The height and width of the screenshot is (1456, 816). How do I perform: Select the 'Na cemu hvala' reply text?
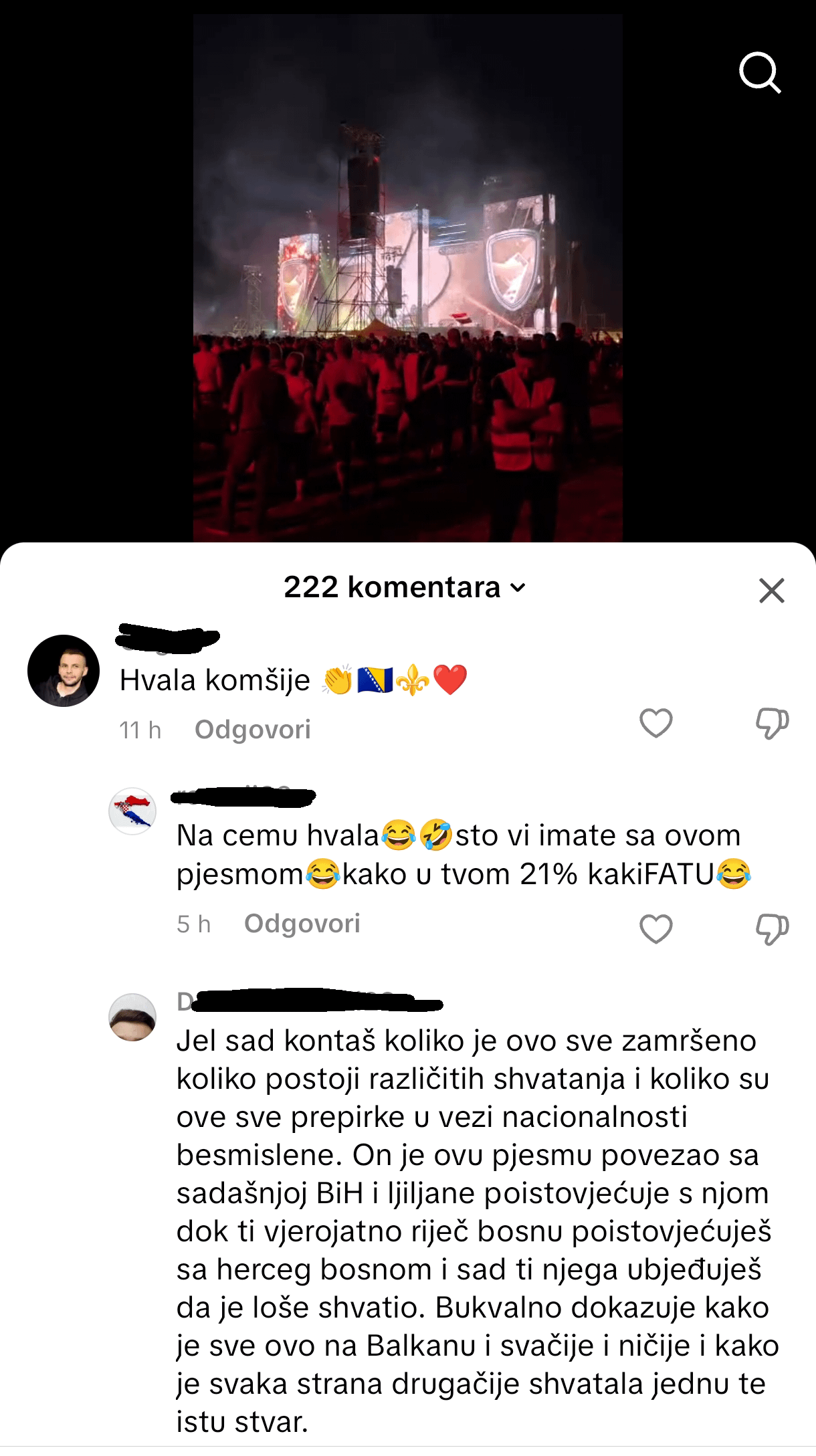click(464, 855)
